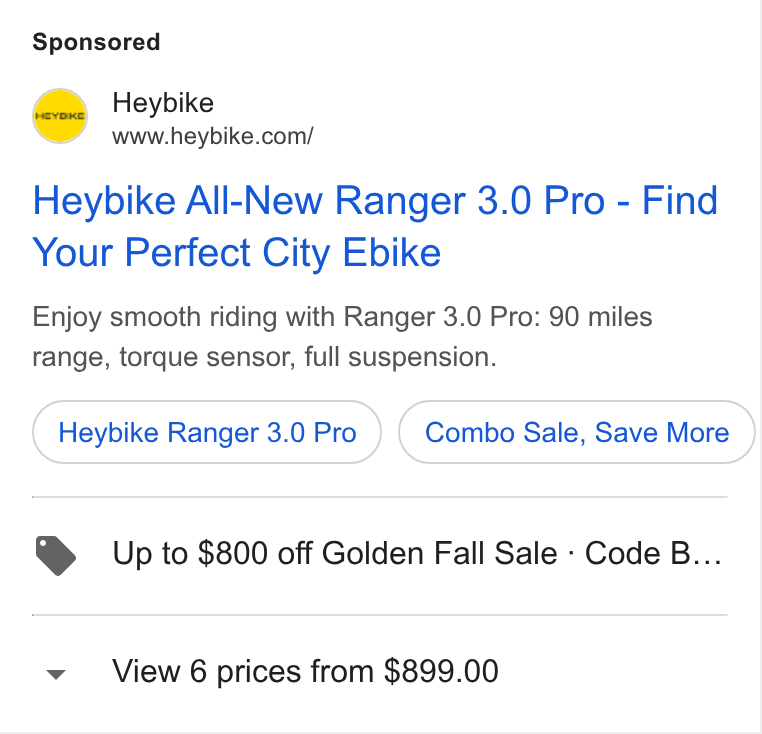Click the ad description about 90 miles range
Image resolution: width=762 pixels, height=734 pixels.
tap(342, 337)
